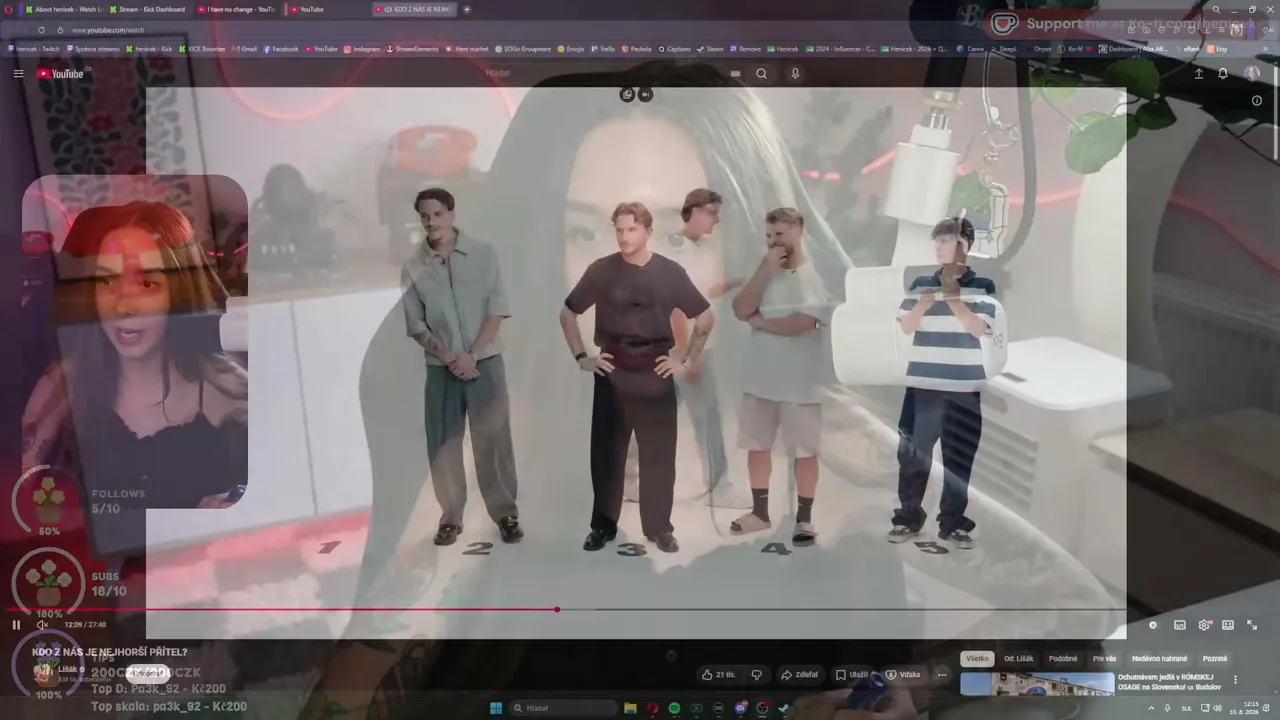Open the more actions menu below the video

tap(942, 675)
